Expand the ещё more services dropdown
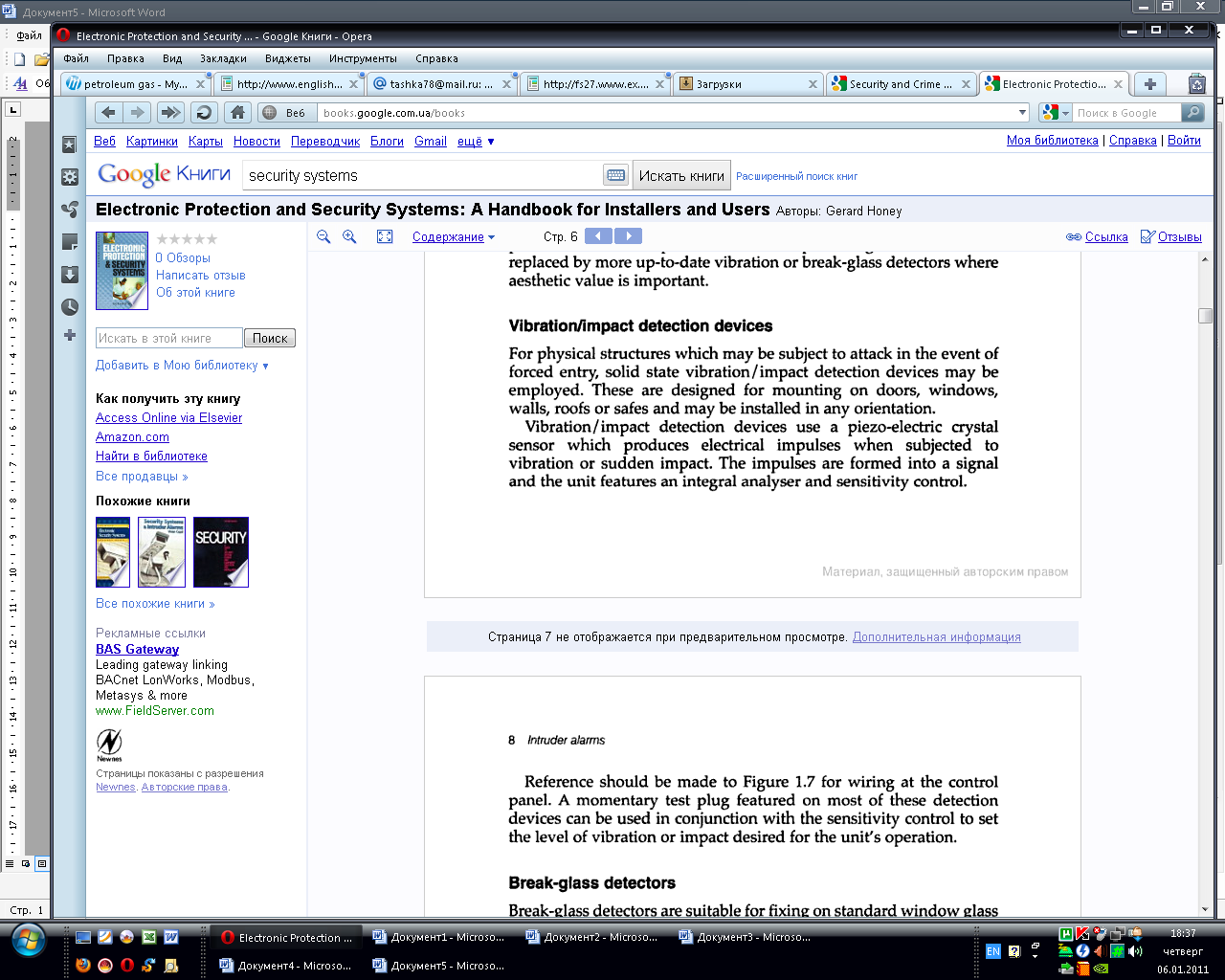Screen dimensions: 1225x980 click(476, 141)
